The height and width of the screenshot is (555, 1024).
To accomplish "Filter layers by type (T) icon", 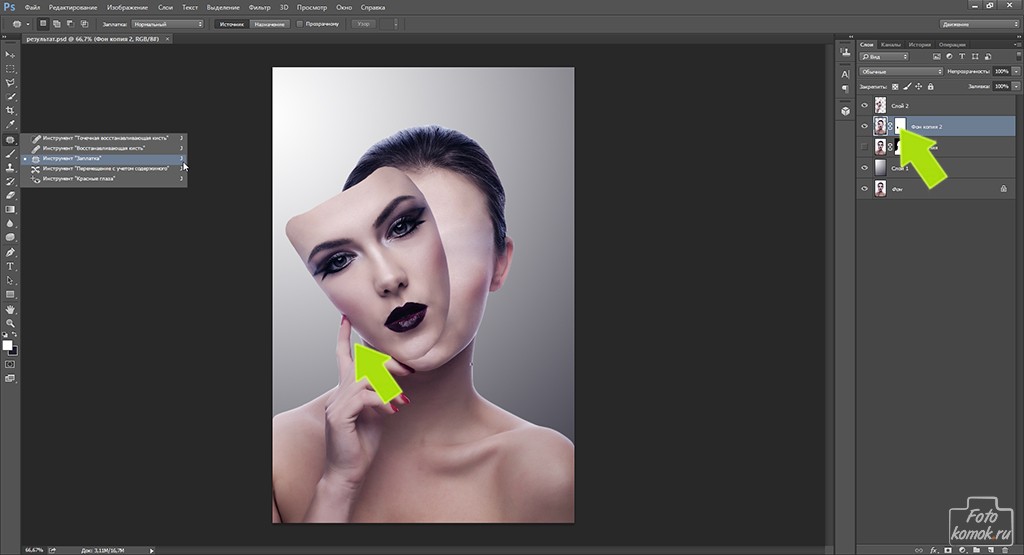I will tap(962, 57).
